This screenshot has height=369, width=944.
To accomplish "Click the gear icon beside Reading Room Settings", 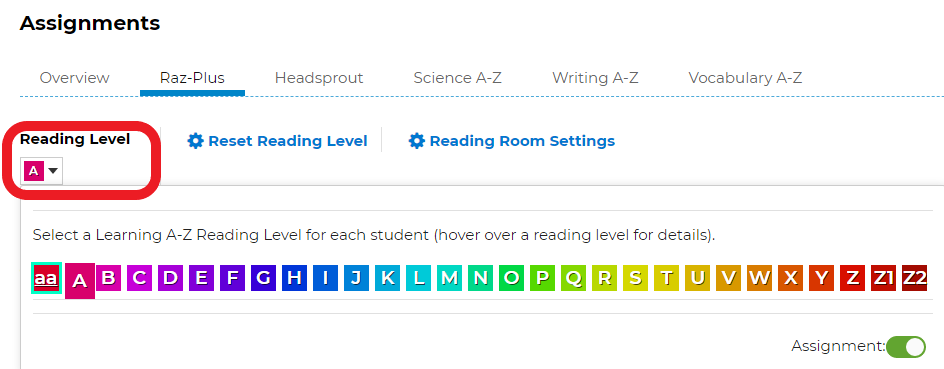I will coord(417,141).
